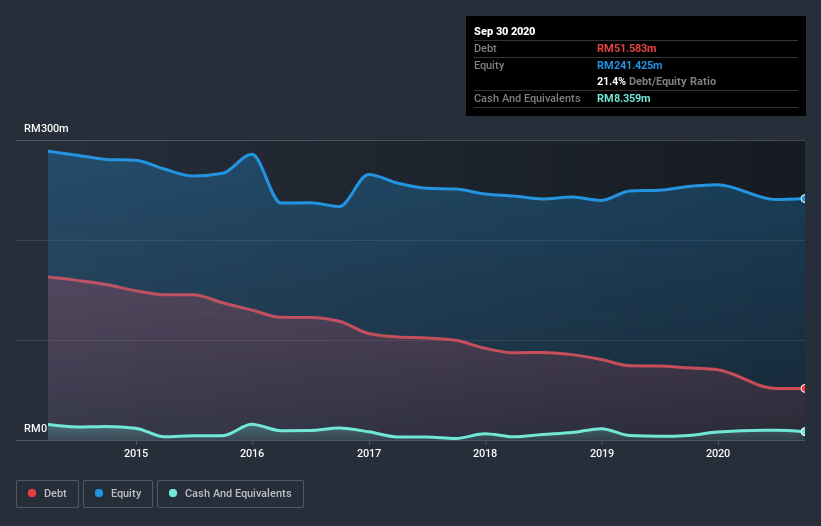The height and width of the screenshot is (526, 821).
Task: Click the 2020 x-axis label
Action: click(x=718, y=453)
